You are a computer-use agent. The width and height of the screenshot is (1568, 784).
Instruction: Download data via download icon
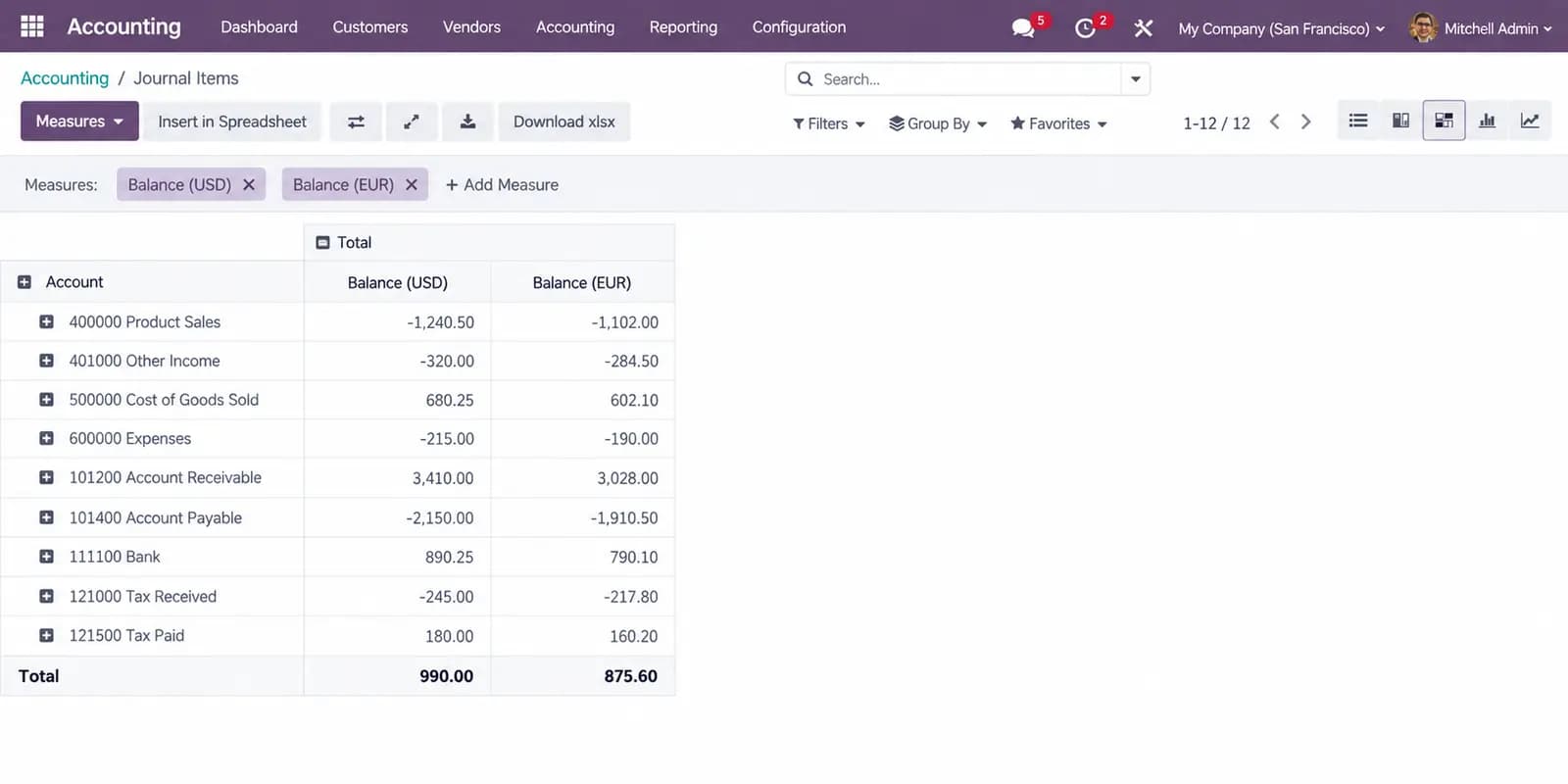coord(467,122)
